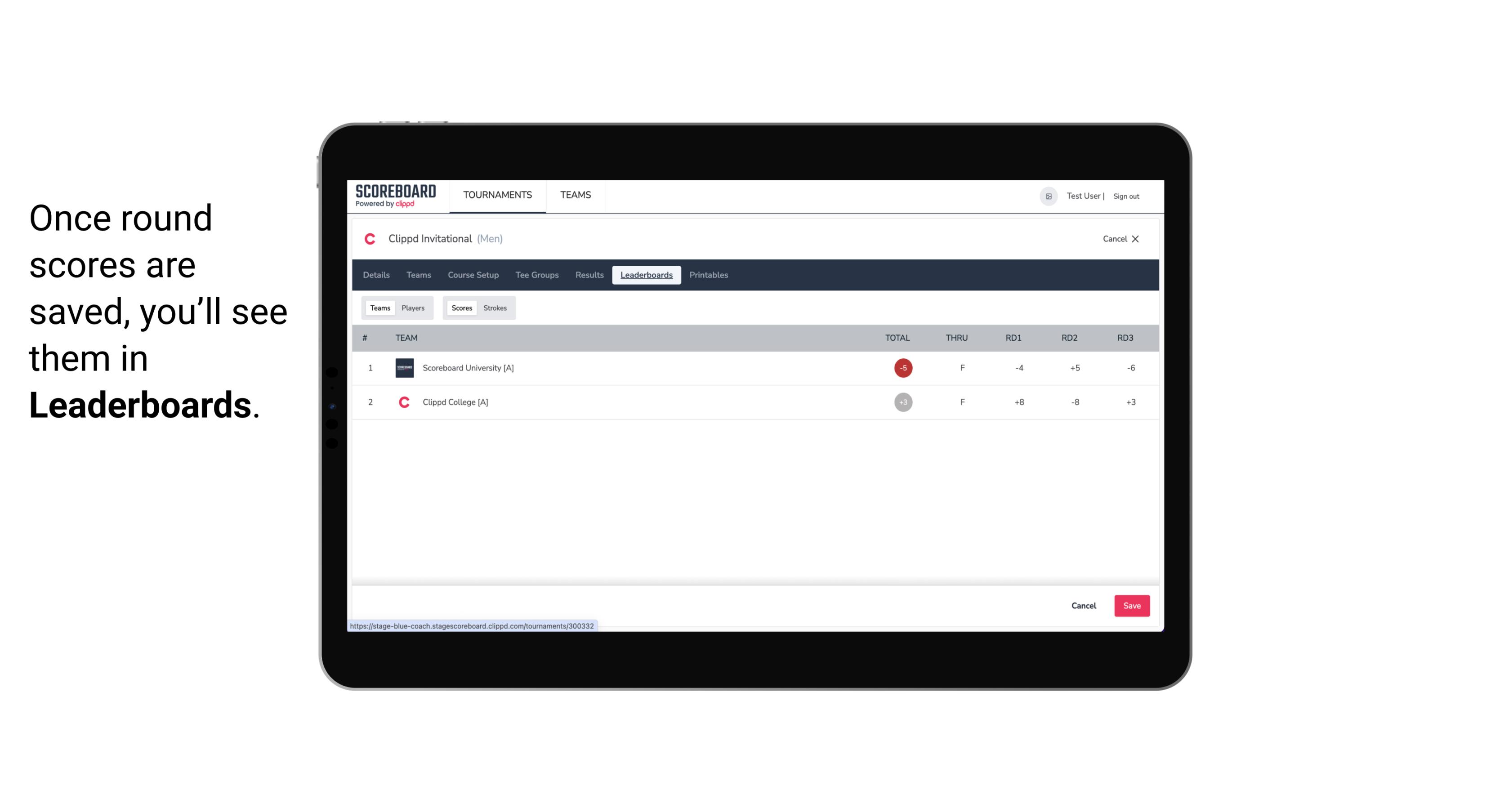Click the Players filter button
The width and height of the screenshot is (1509, 812).
click(x=413, y=307)
